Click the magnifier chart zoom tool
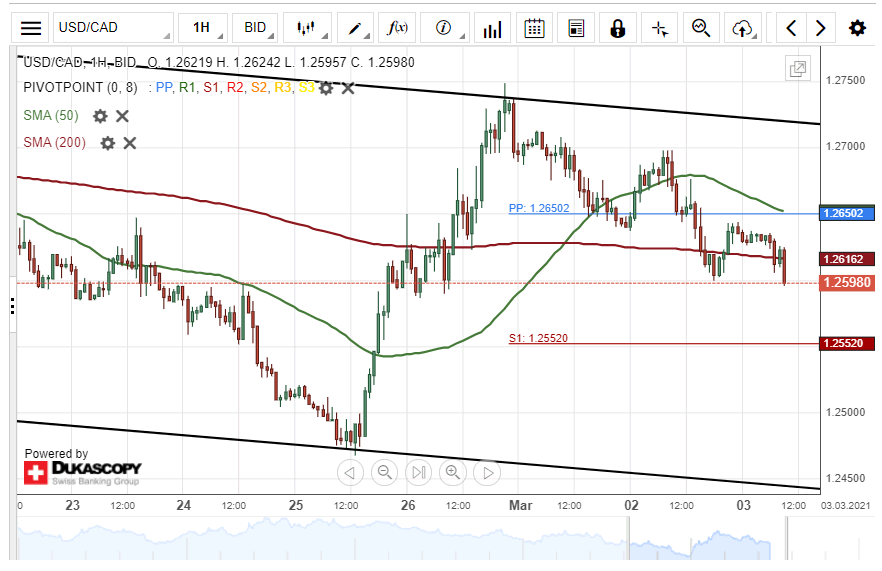Image resolution: width=882 pixels, height=571 pixels. click(x=701, y=28)
